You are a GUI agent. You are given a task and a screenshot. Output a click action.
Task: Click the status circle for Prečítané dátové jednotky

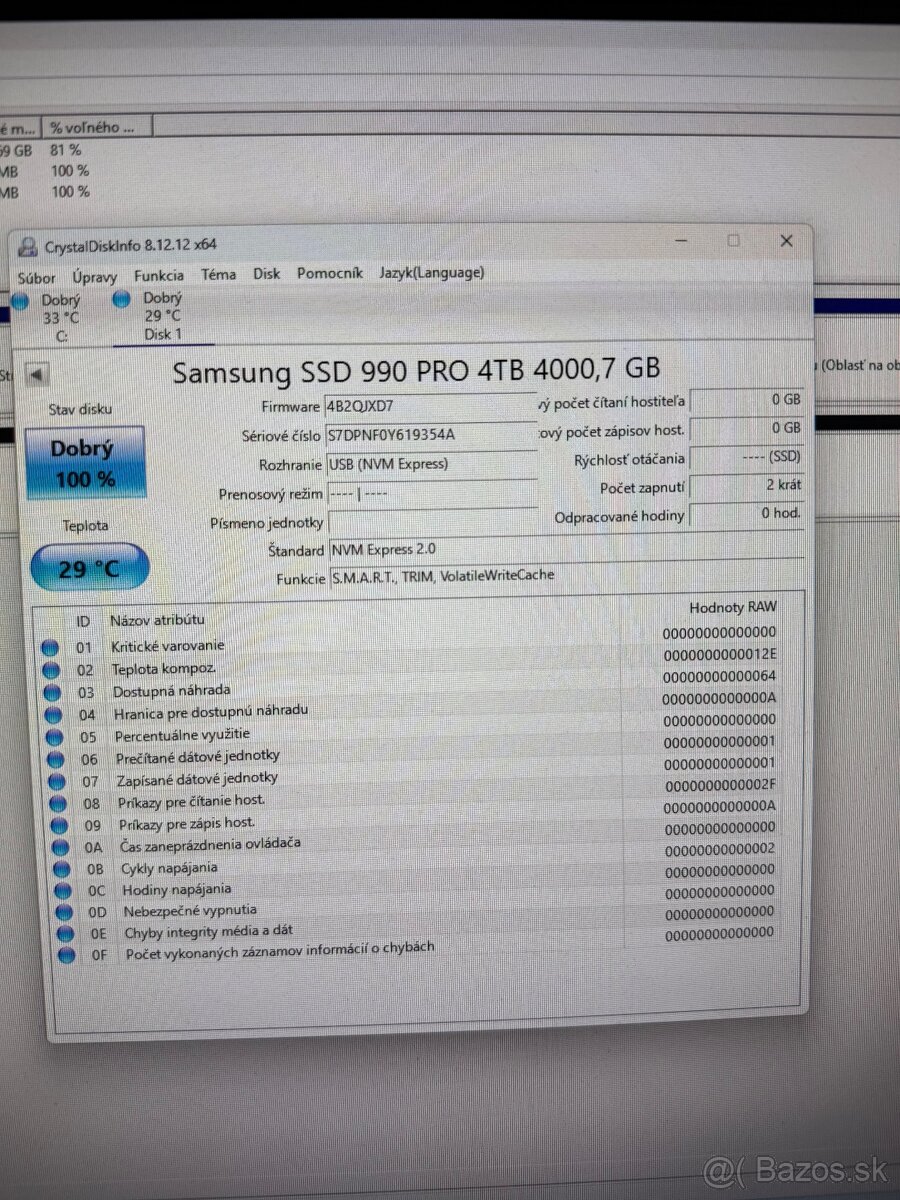56,760
